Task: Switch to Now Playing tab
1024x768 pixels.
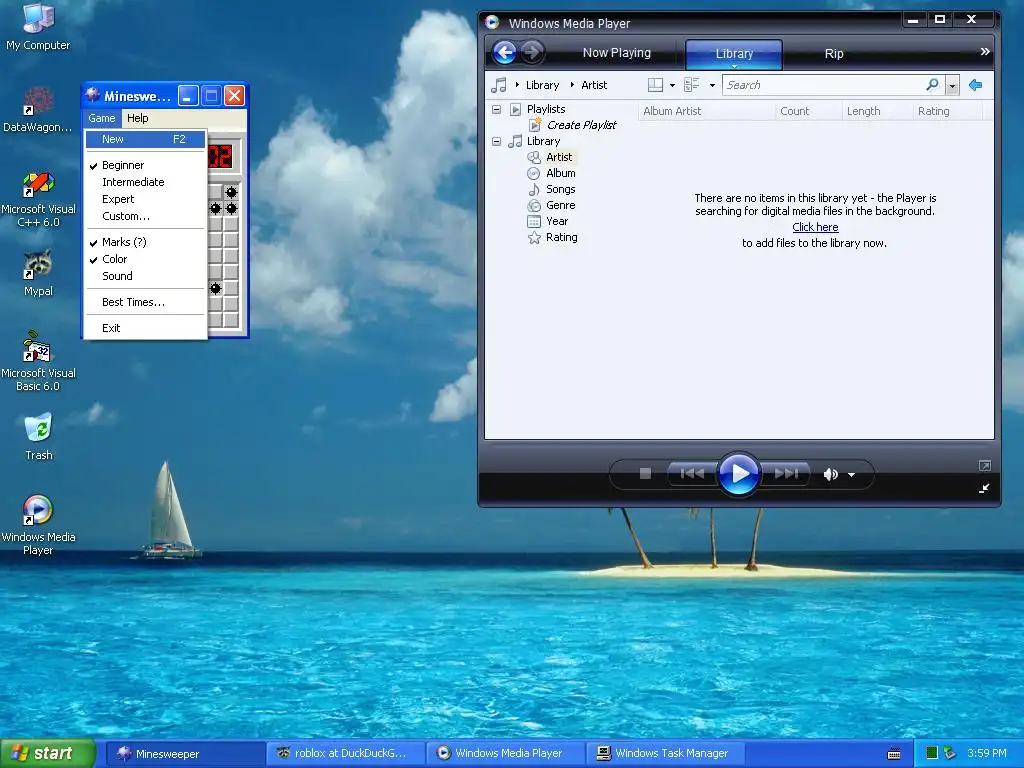Action: coord(616,53)
